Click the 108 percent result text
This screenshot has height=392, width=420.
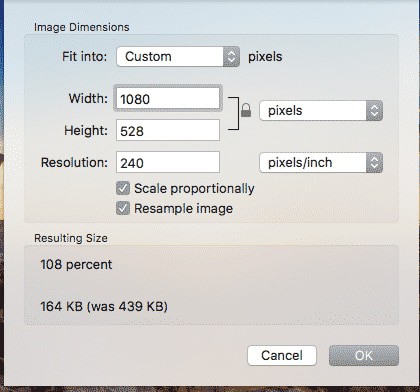click(76, 265)
